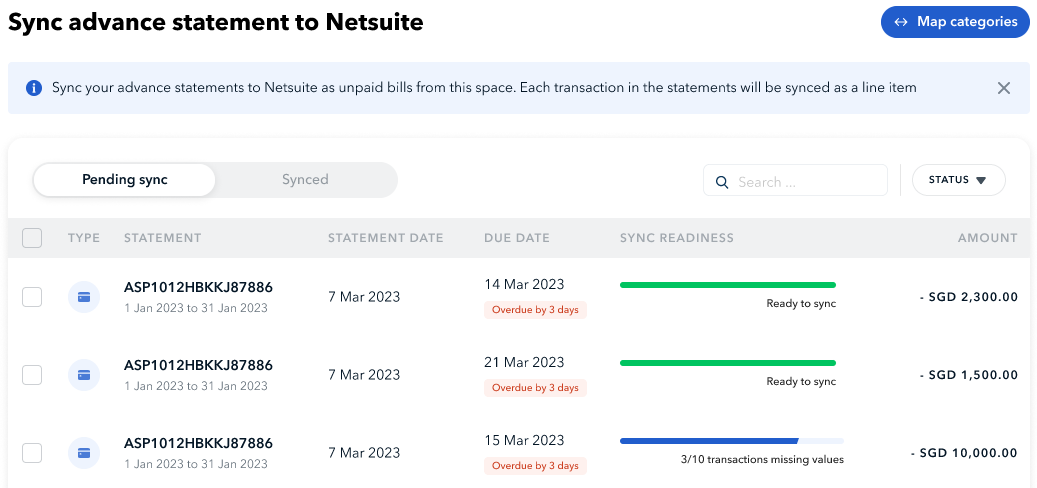The image size is (1037, 488).
Task: Click card icon in SGD 2,300.00 row
Action: click(84, 297)
